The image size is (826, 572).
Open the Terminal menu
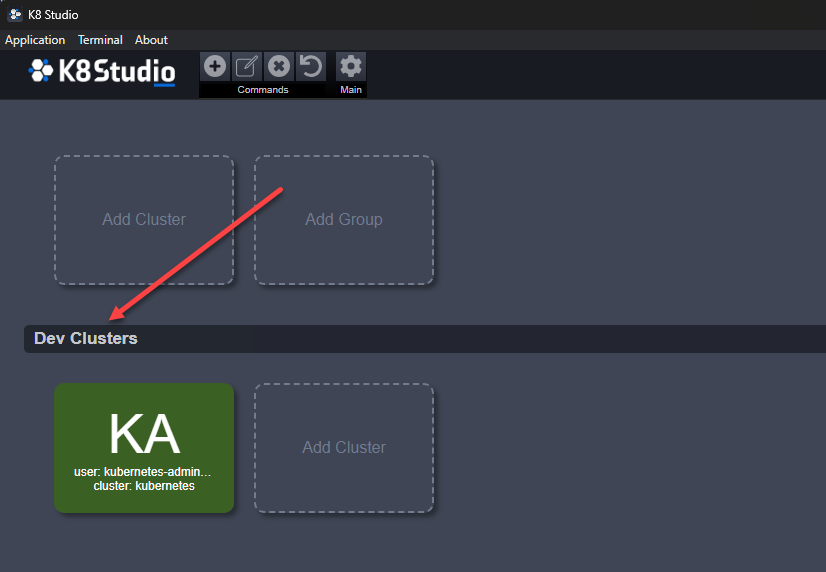[100, 40]
